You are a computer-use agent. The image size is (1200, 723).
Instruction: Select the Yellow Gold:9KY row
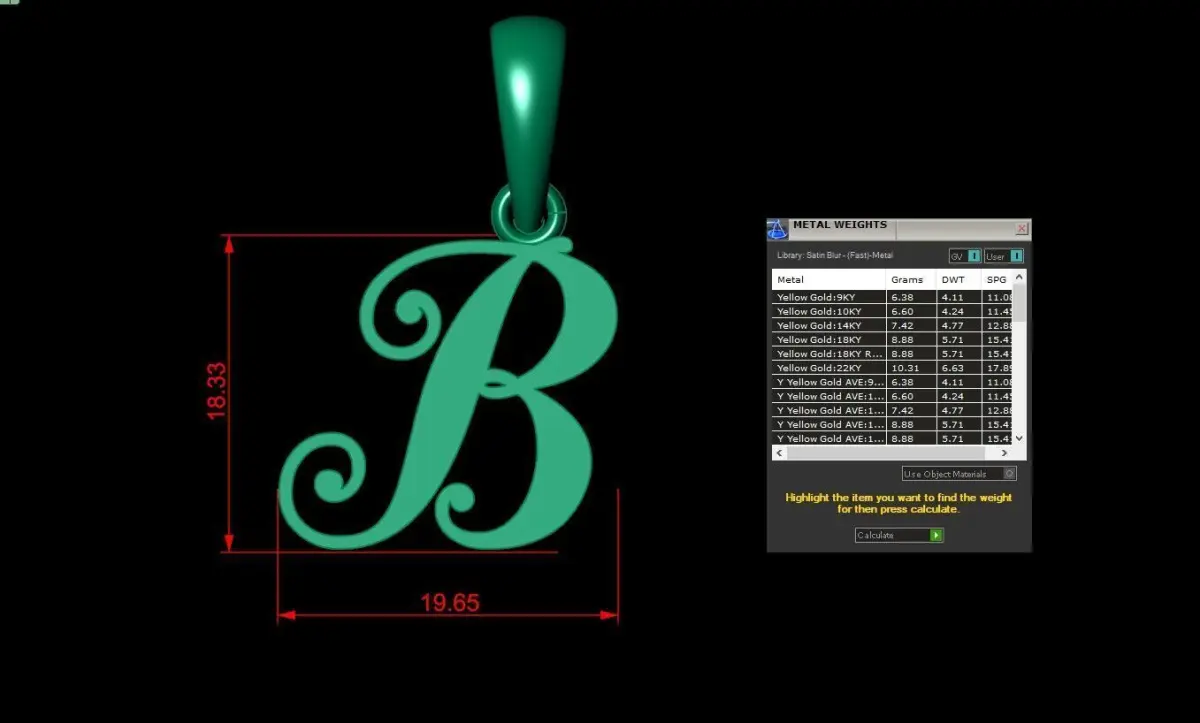pyautogui.click(x=893, y=297)
